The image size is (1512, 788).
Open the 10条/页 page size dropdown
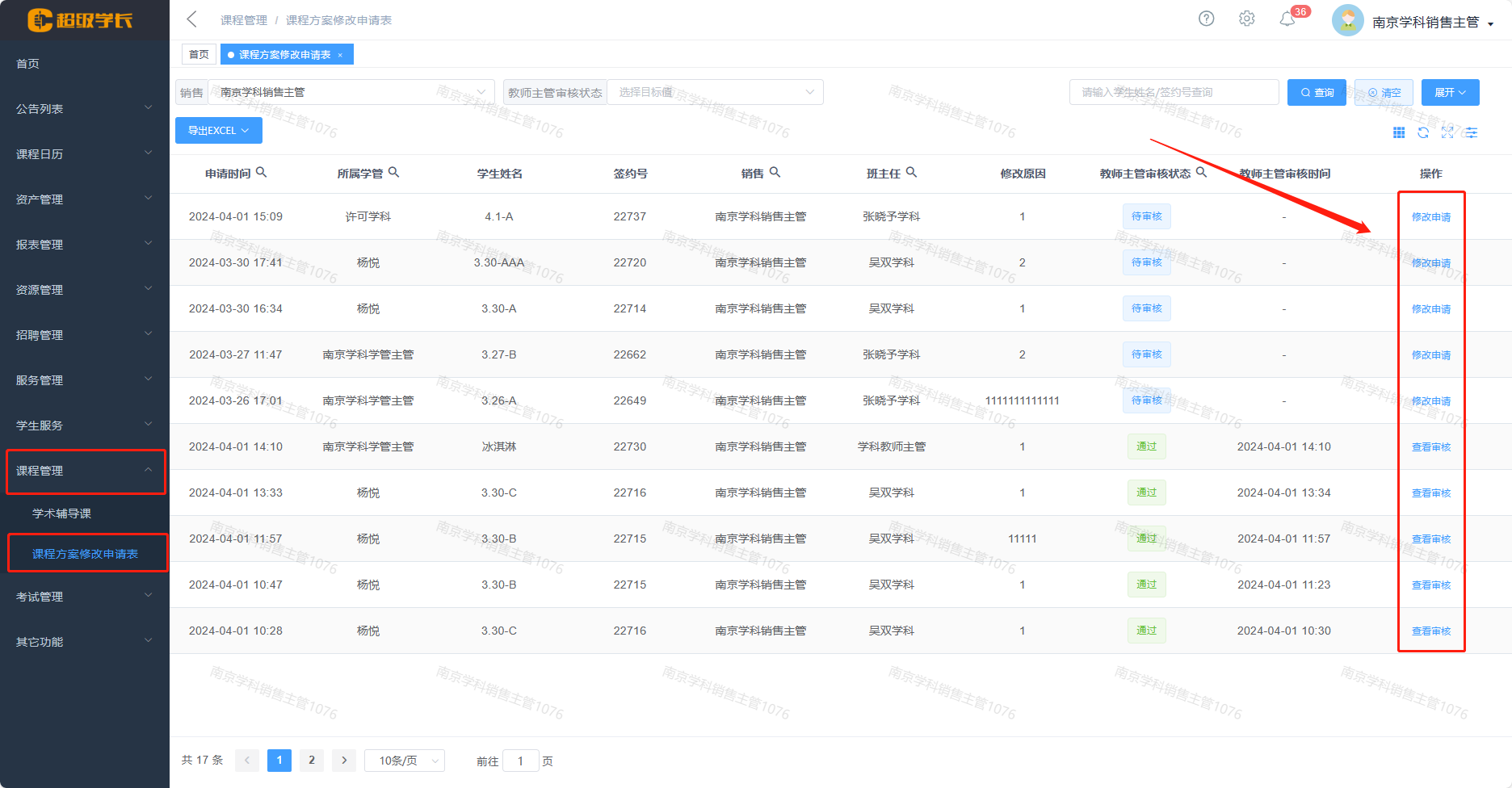[404, 760]
